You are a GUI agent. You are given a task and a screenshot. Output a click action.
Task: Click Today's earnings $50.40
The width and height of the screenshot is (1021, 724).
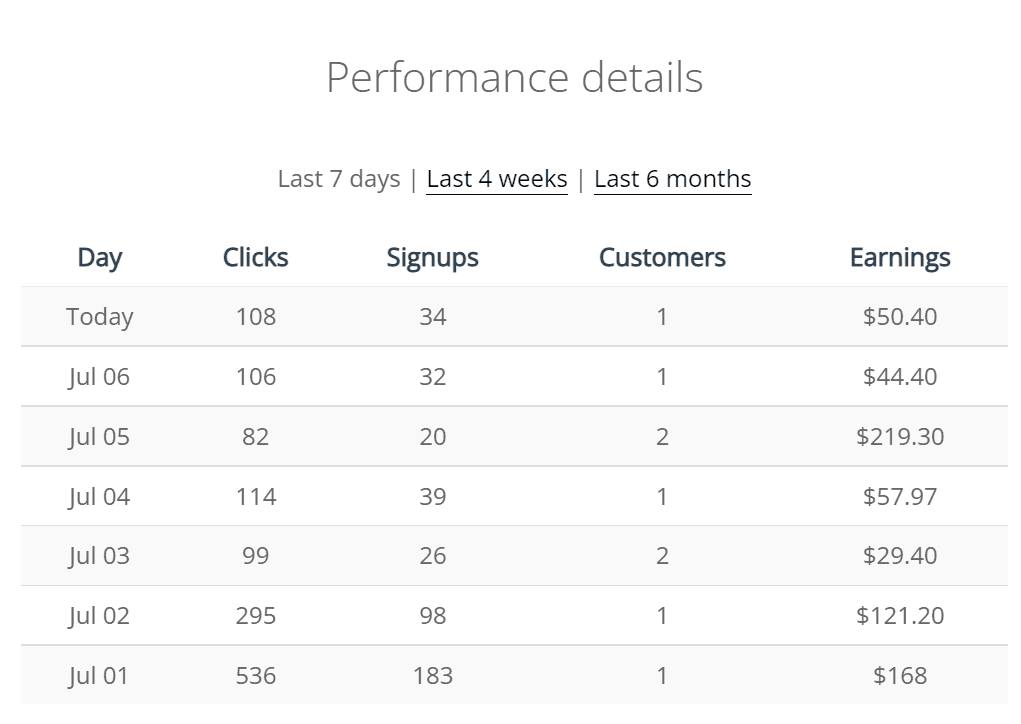[x=899, y=317]
